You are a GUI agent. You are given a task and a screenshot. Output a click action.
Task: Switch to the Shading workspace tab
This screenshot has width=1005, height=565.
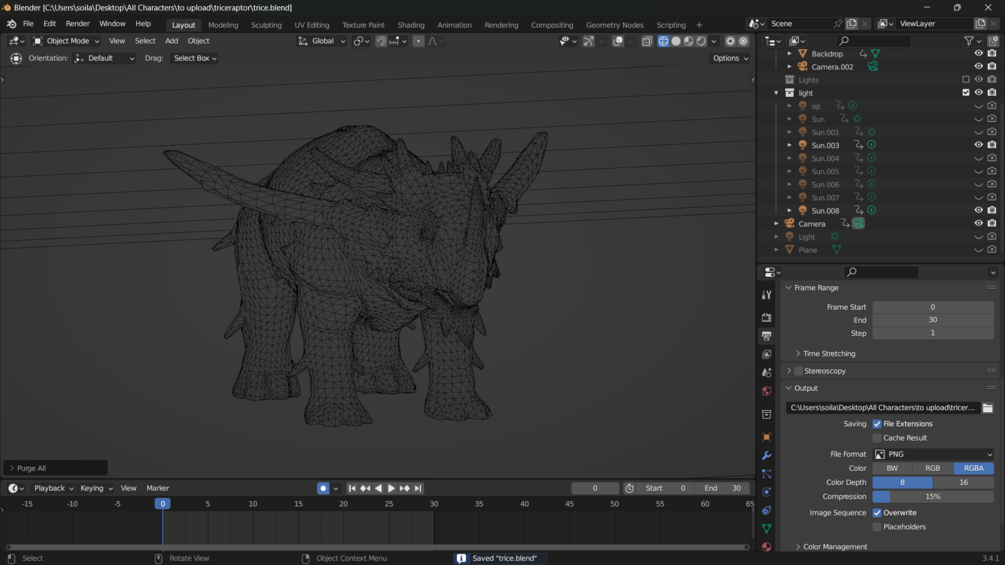[x=410, y=25]
